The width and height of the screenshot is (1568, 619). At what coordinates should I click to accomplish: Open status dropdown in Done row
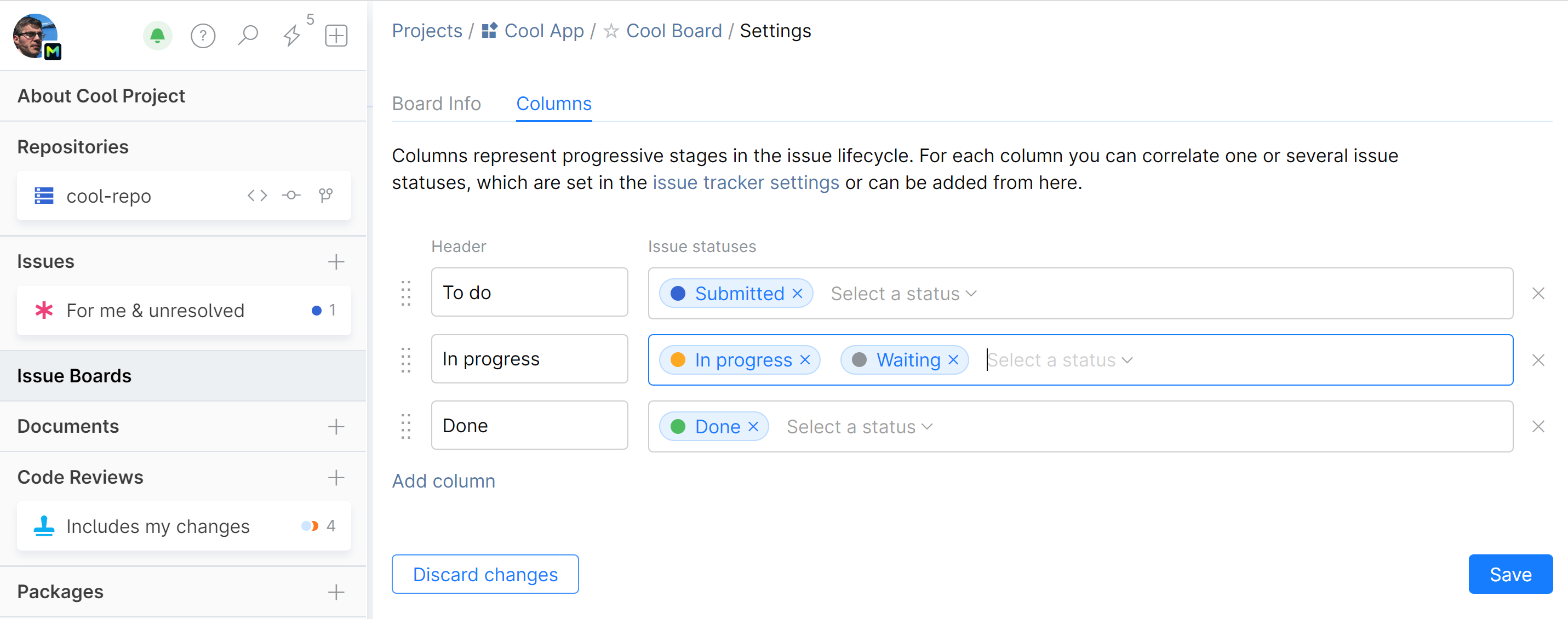(859, 427)
